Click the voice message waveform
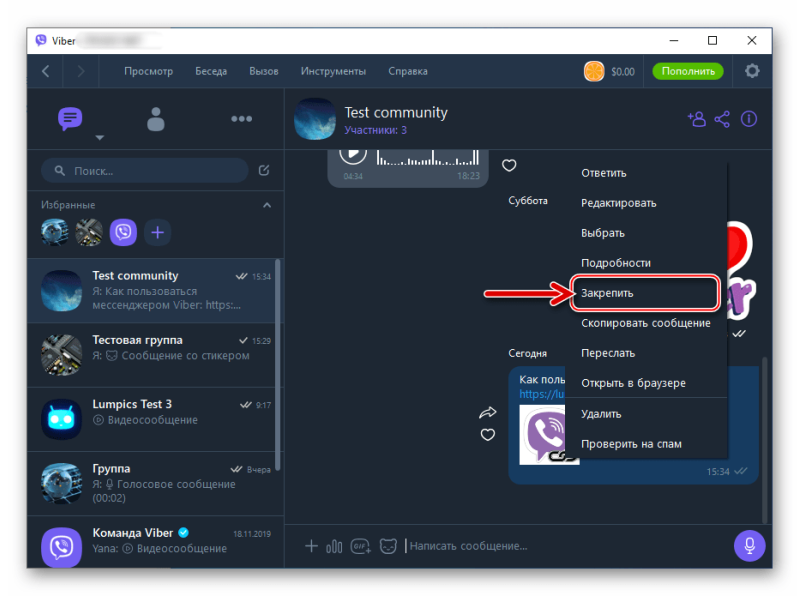The height and width of the screenshot is (596, 800). (428, 157)
